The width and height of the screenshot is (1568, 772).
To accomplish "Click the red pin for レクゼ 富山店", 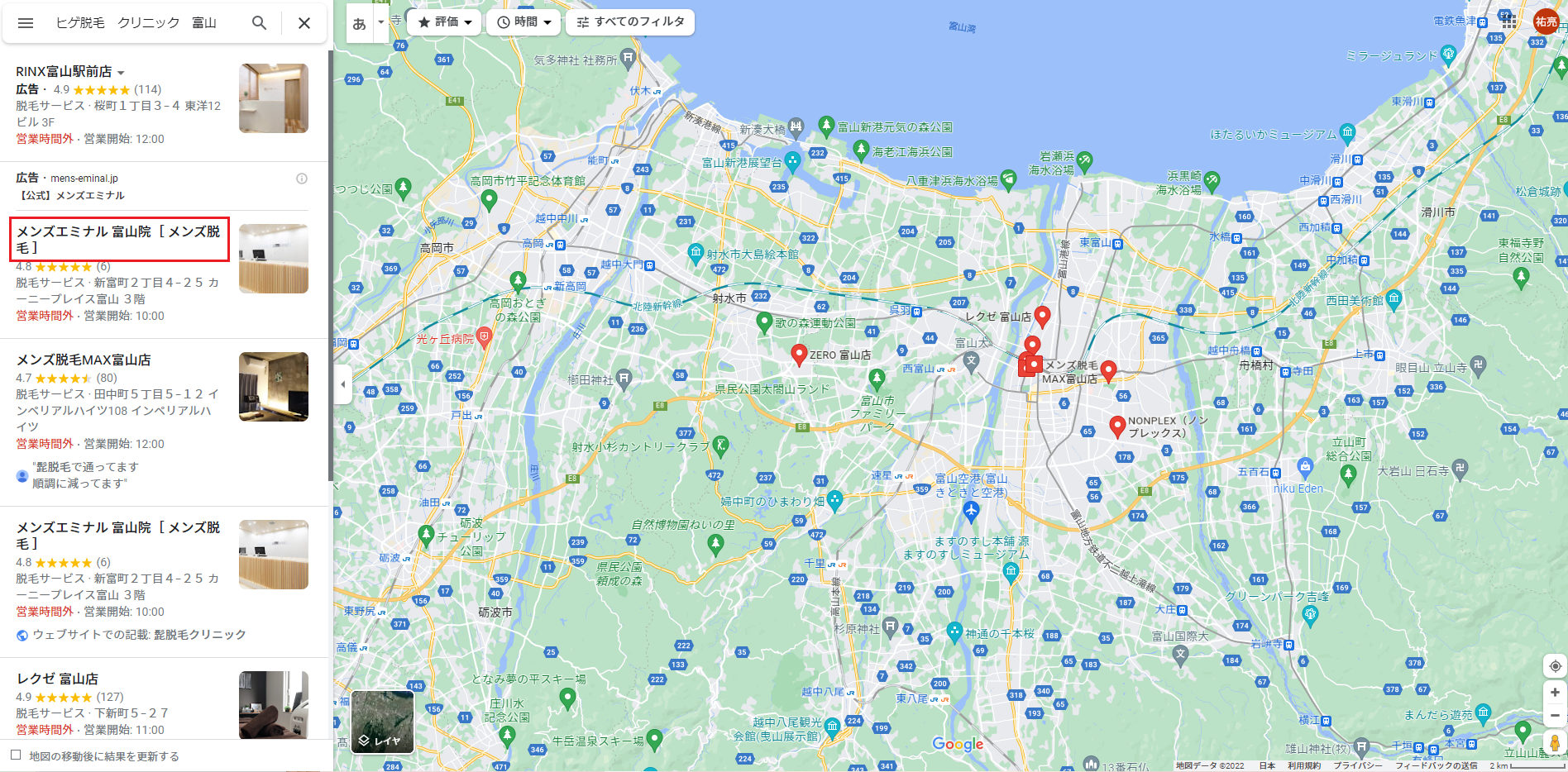I will 1043,316.
